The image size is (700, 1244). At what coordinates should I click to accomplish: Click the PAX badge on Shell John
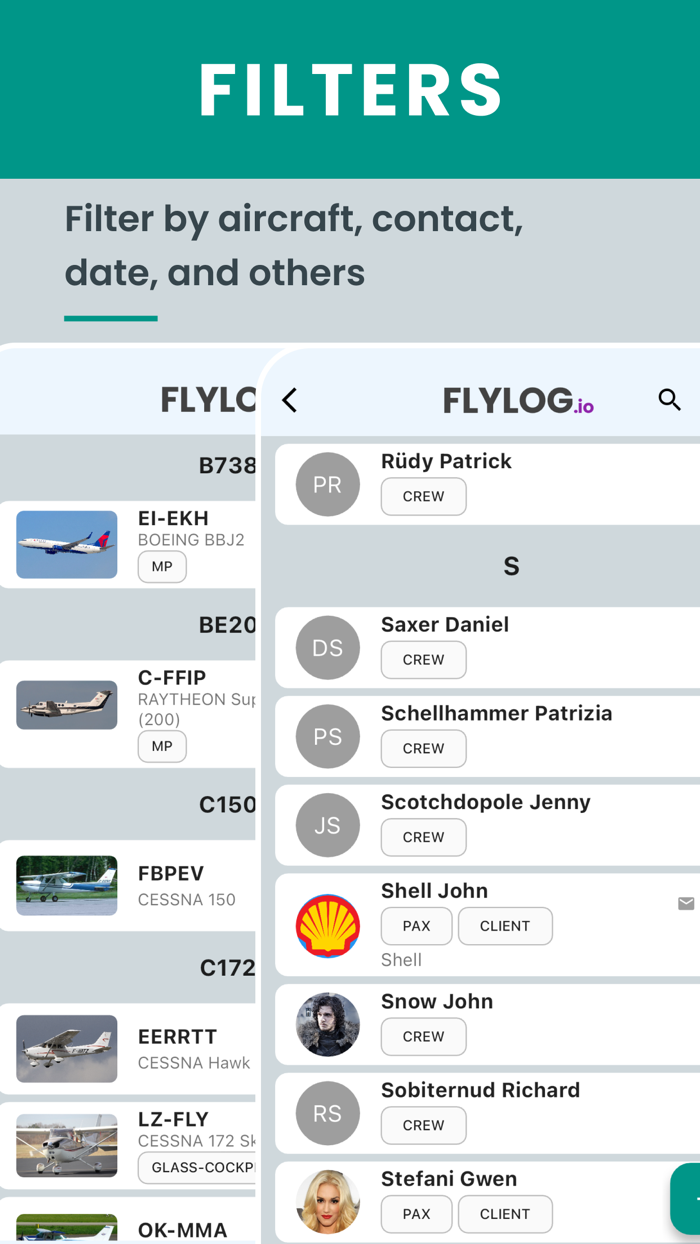click(416, 925)
